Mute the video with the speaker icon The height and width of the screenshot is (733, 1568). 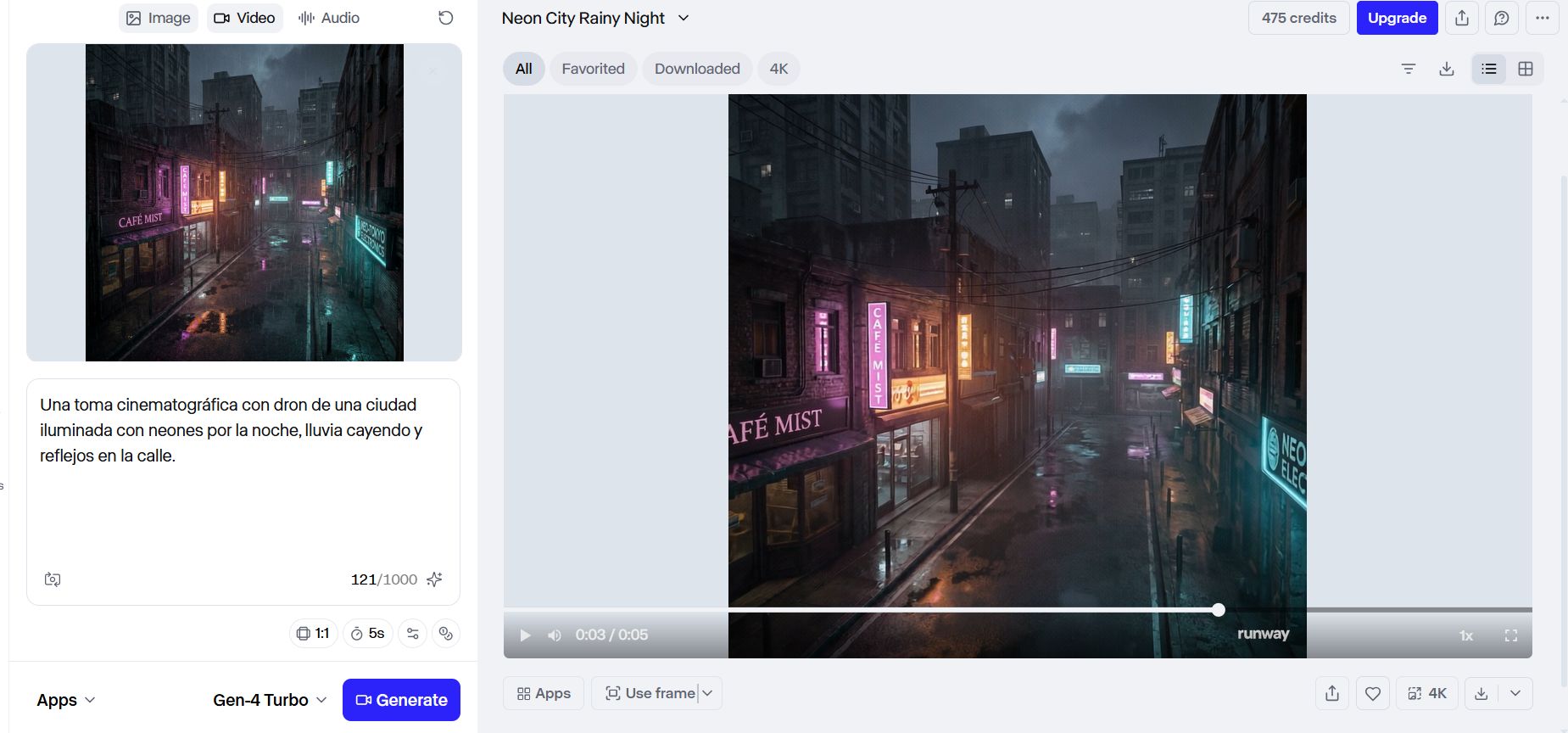(555, 635)
